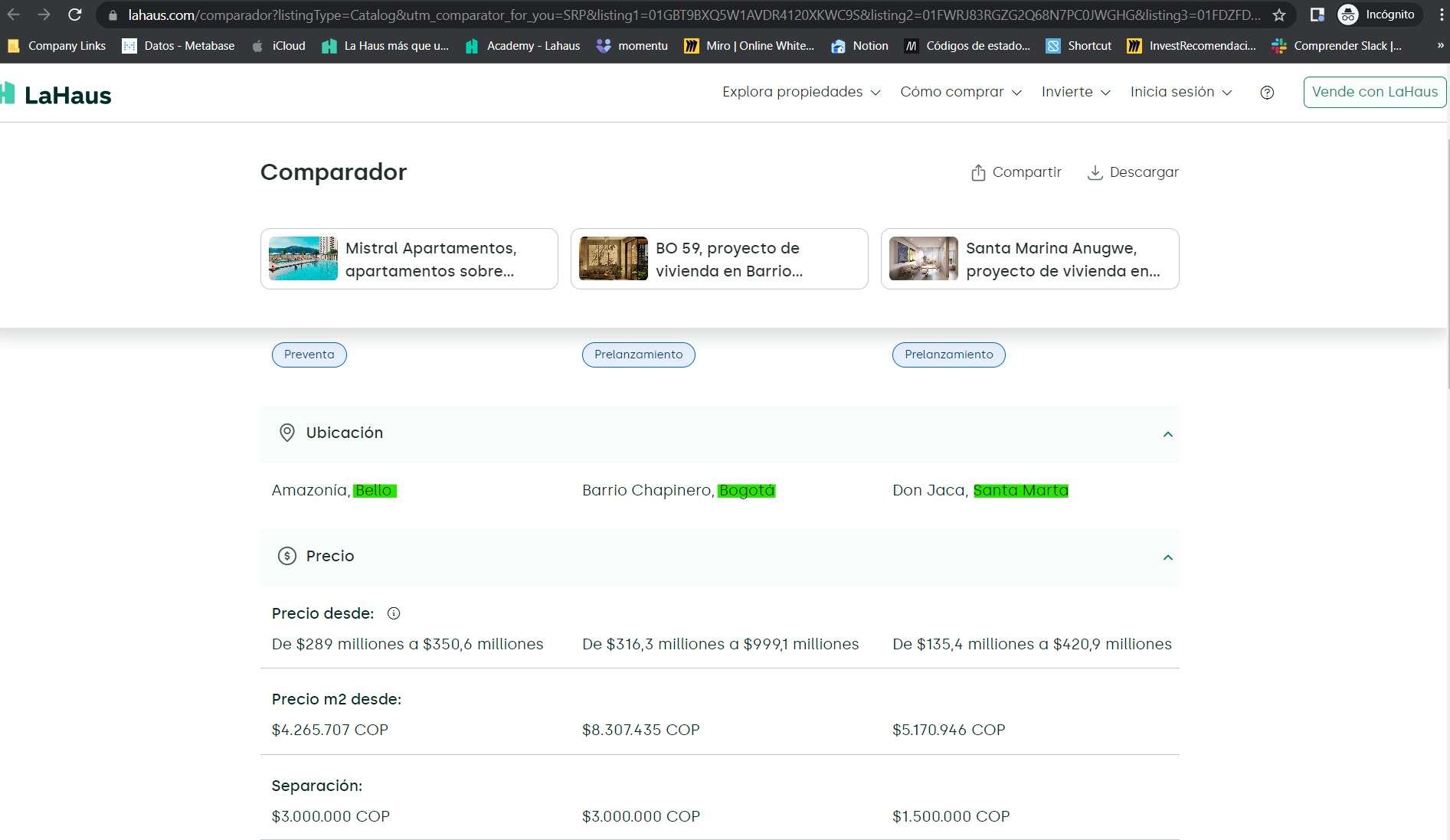
Task: Open the Inicia sesión menu
Action: point(1180,92)
